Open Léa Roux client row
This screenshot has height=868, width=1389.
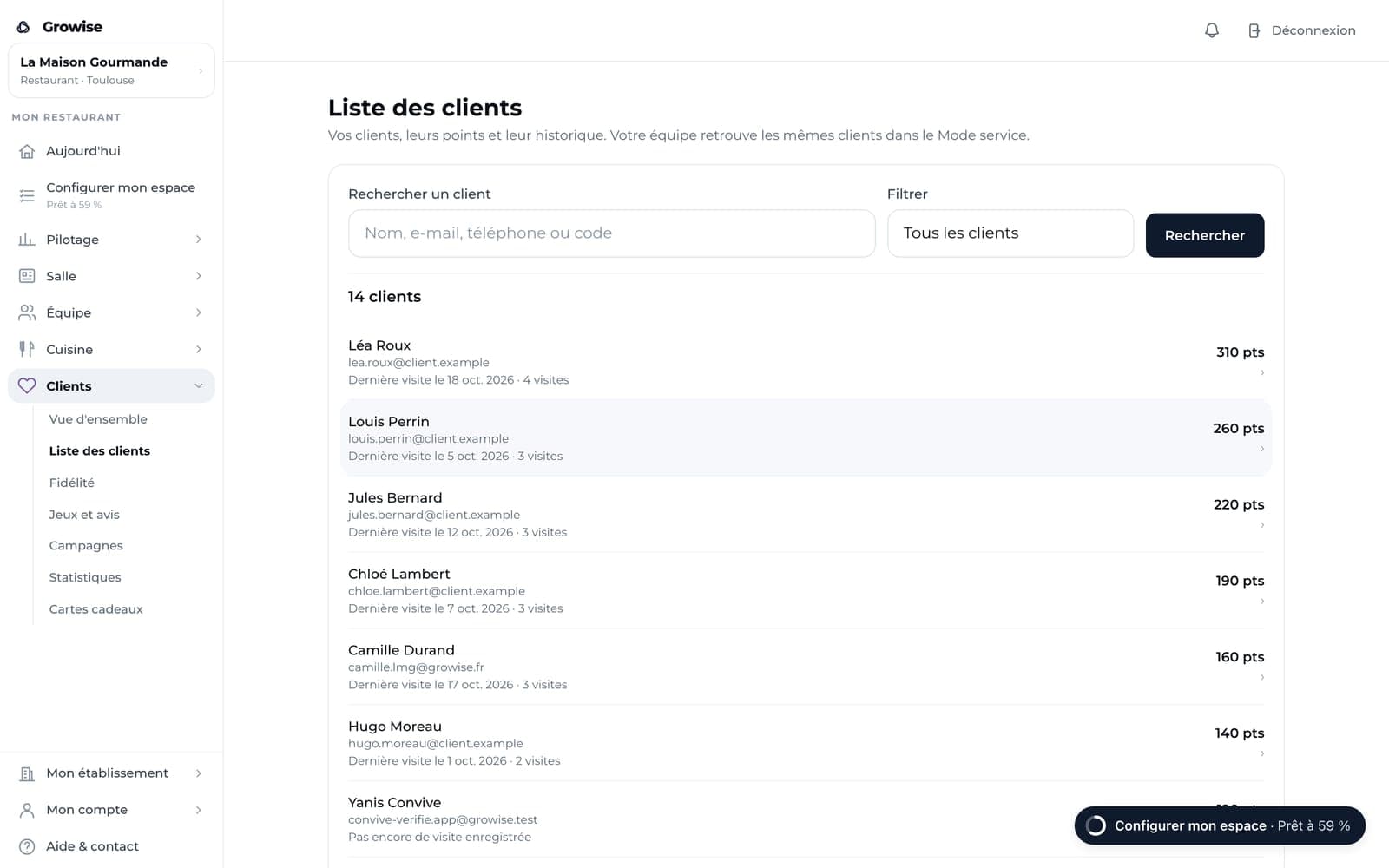[x=806, y=362]
